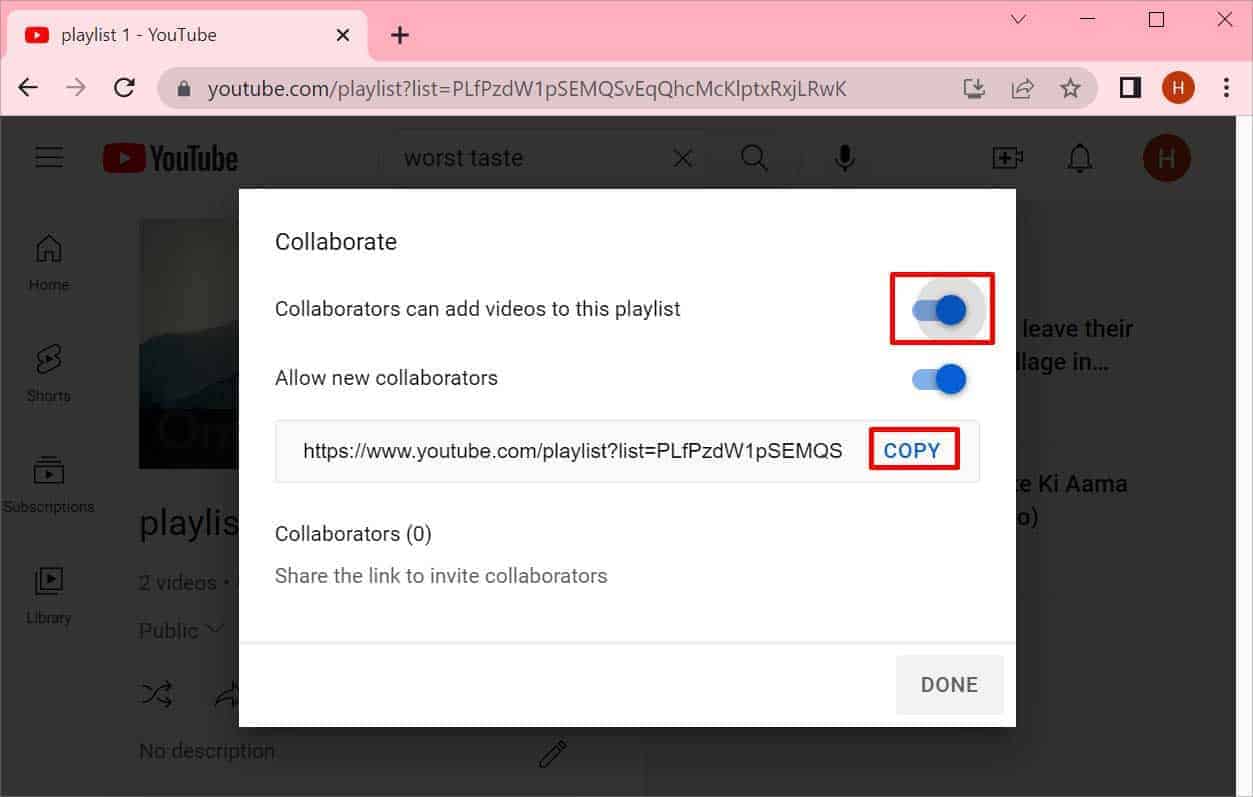Click the install app icon in address bar
Image resolution: width=1253 pixels, height=797 pixels.
coord(974,89)
